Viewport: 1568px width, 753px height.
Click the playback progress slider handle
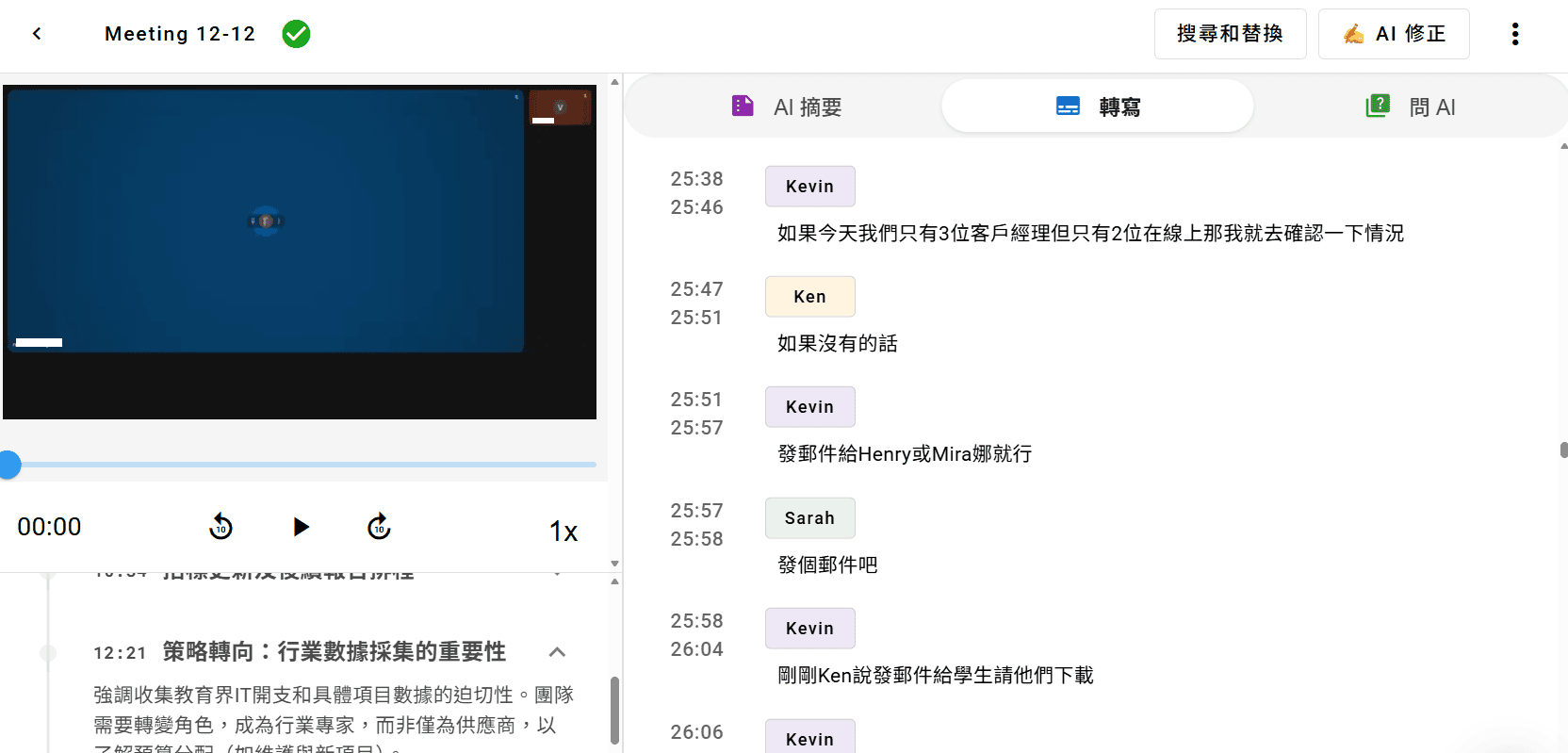point(9,465)
